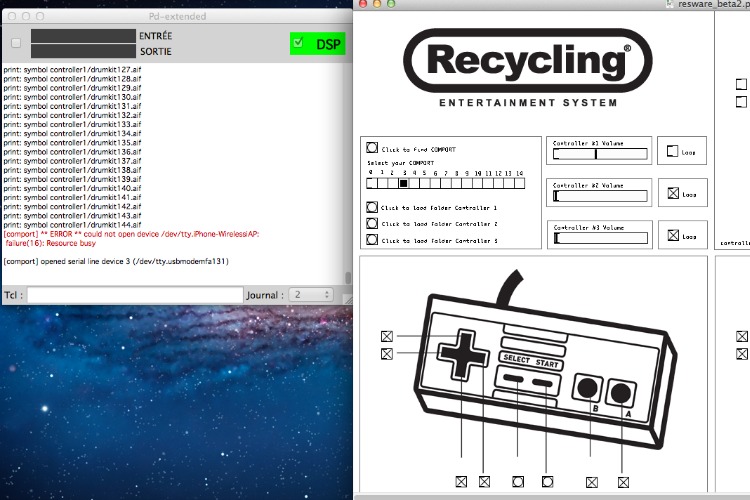Click the D-pad on the controller drawing

463,354
